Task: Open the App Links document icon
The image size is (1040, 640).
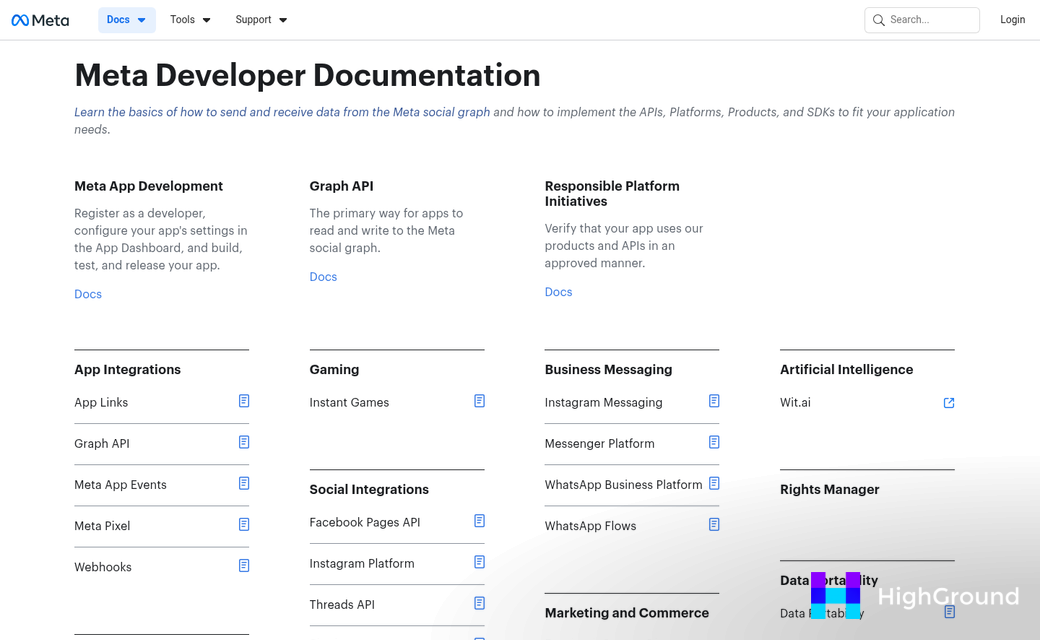Action: pos(244,401)
